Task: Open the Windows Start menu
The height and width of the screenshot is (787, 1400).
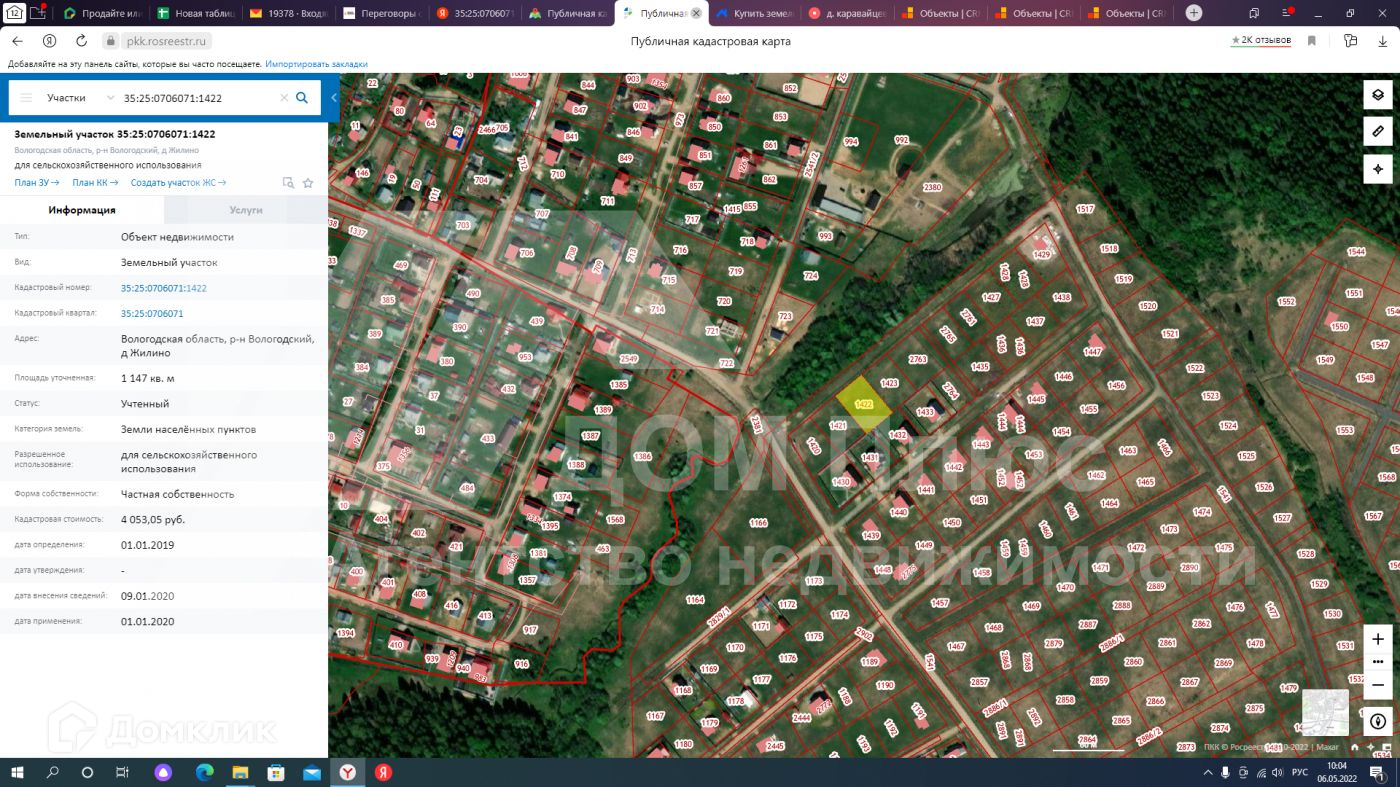Action: pos(17,773)
